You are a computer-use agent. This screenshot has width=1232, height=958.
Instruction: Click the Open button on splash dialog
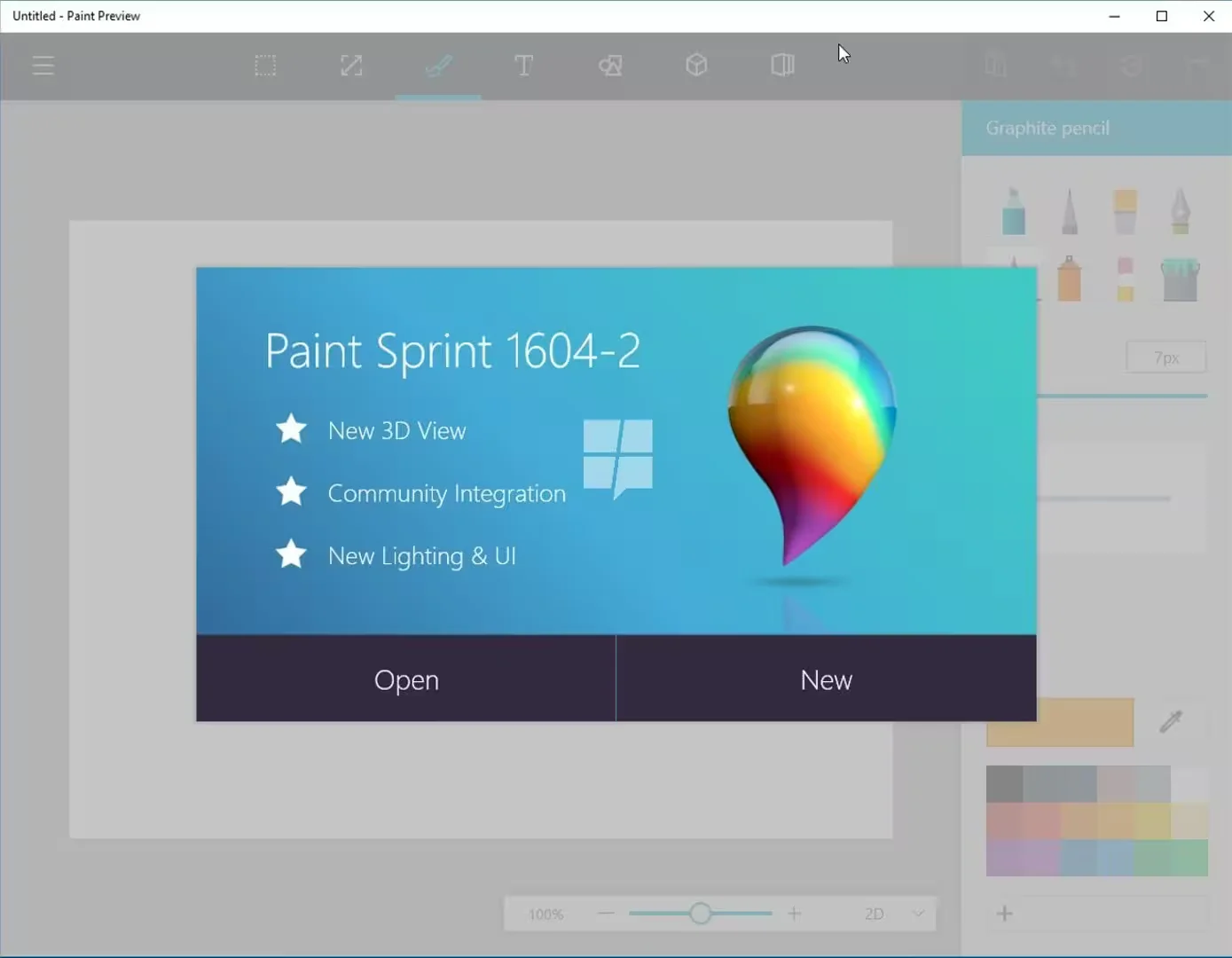(x=406, y=679)
